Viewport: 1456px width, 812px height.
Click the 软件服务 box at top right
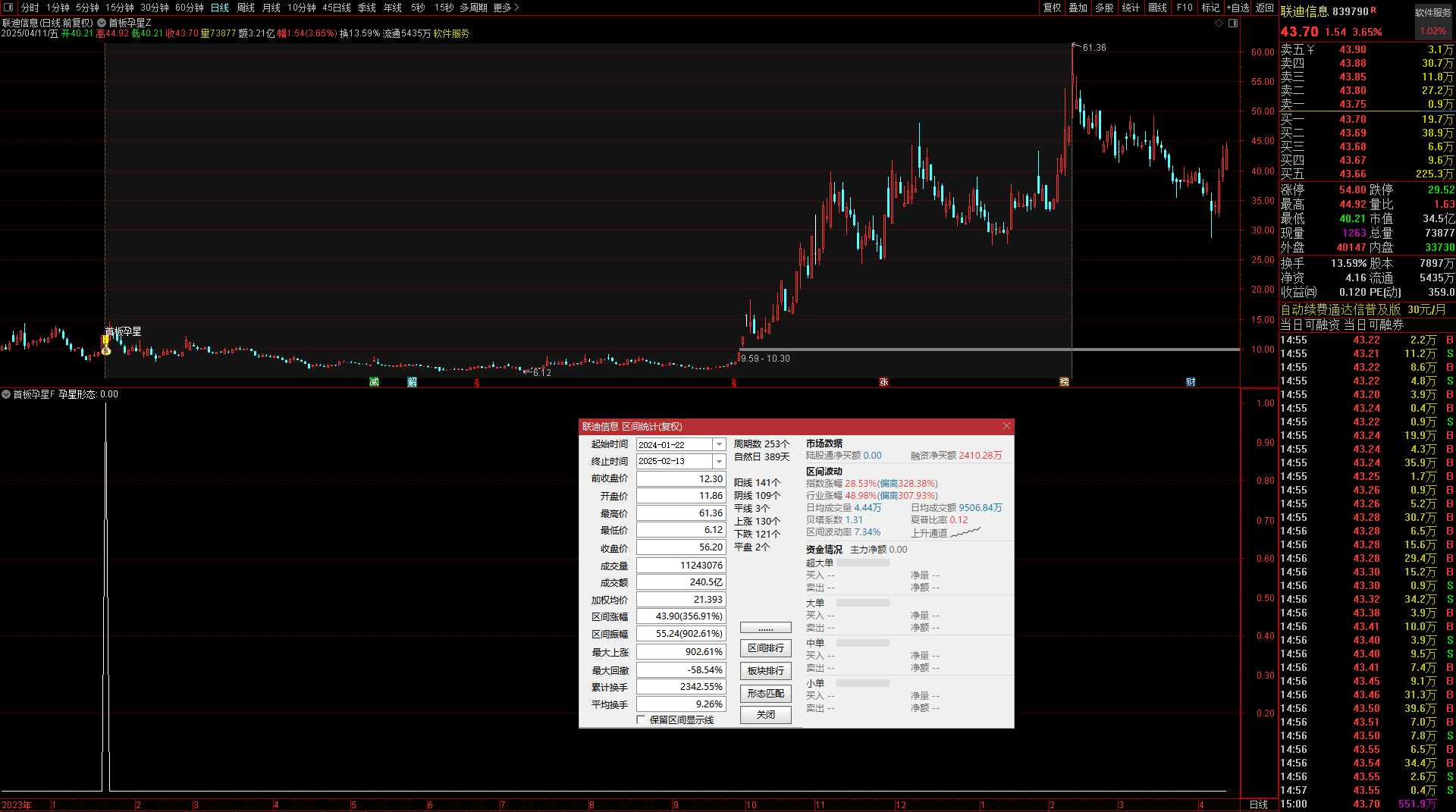[x=1432, y=21]
